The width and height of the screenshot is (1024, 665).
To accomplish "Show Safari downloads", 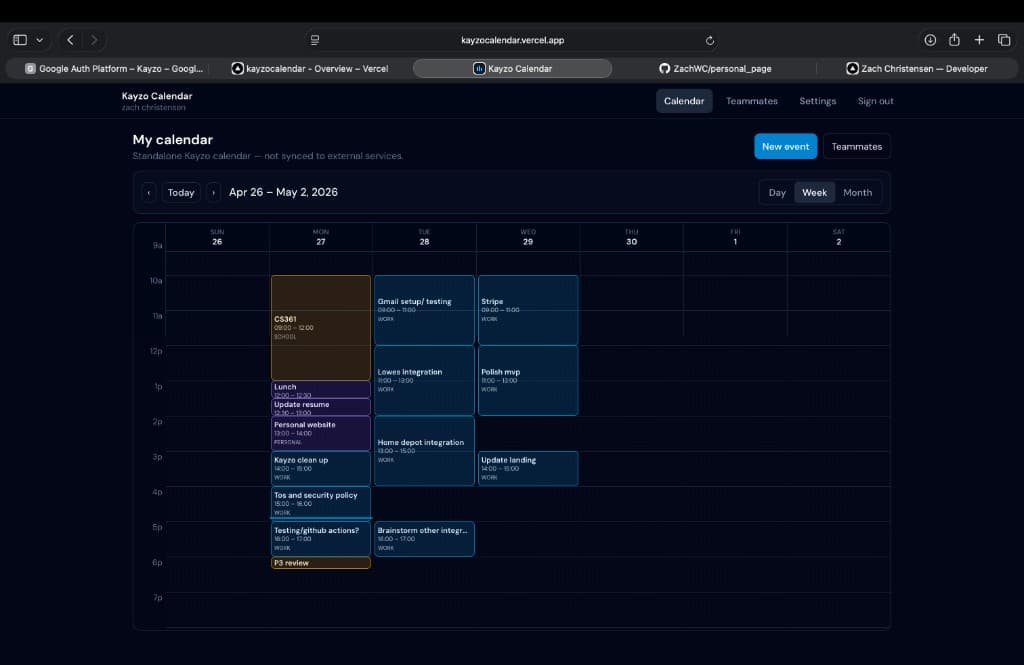I will (x=928, y=39).
